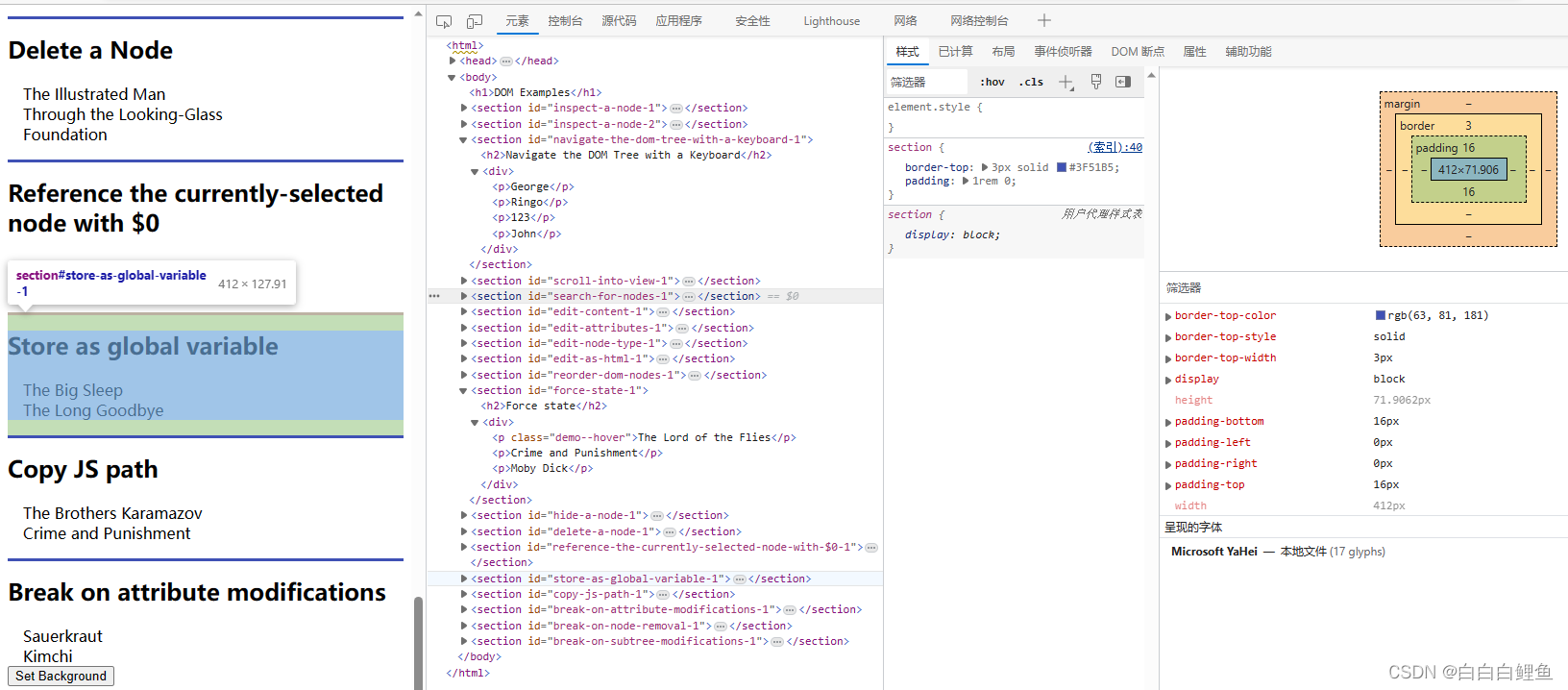Viewport: 1568px width, 690px height.
Task: Open the DOM 断点 sub-tab
Action: click(x=1138, y=52)
